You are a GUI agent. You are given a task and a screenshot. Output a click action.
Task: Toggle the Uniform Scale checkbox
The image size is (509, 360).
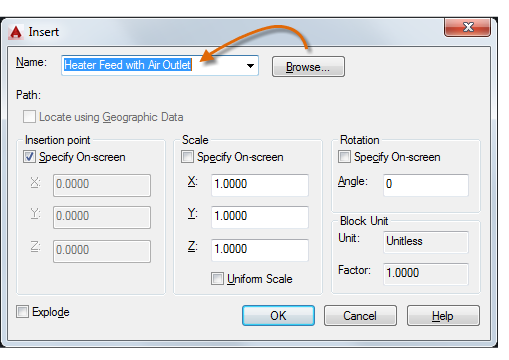(217, 279)
